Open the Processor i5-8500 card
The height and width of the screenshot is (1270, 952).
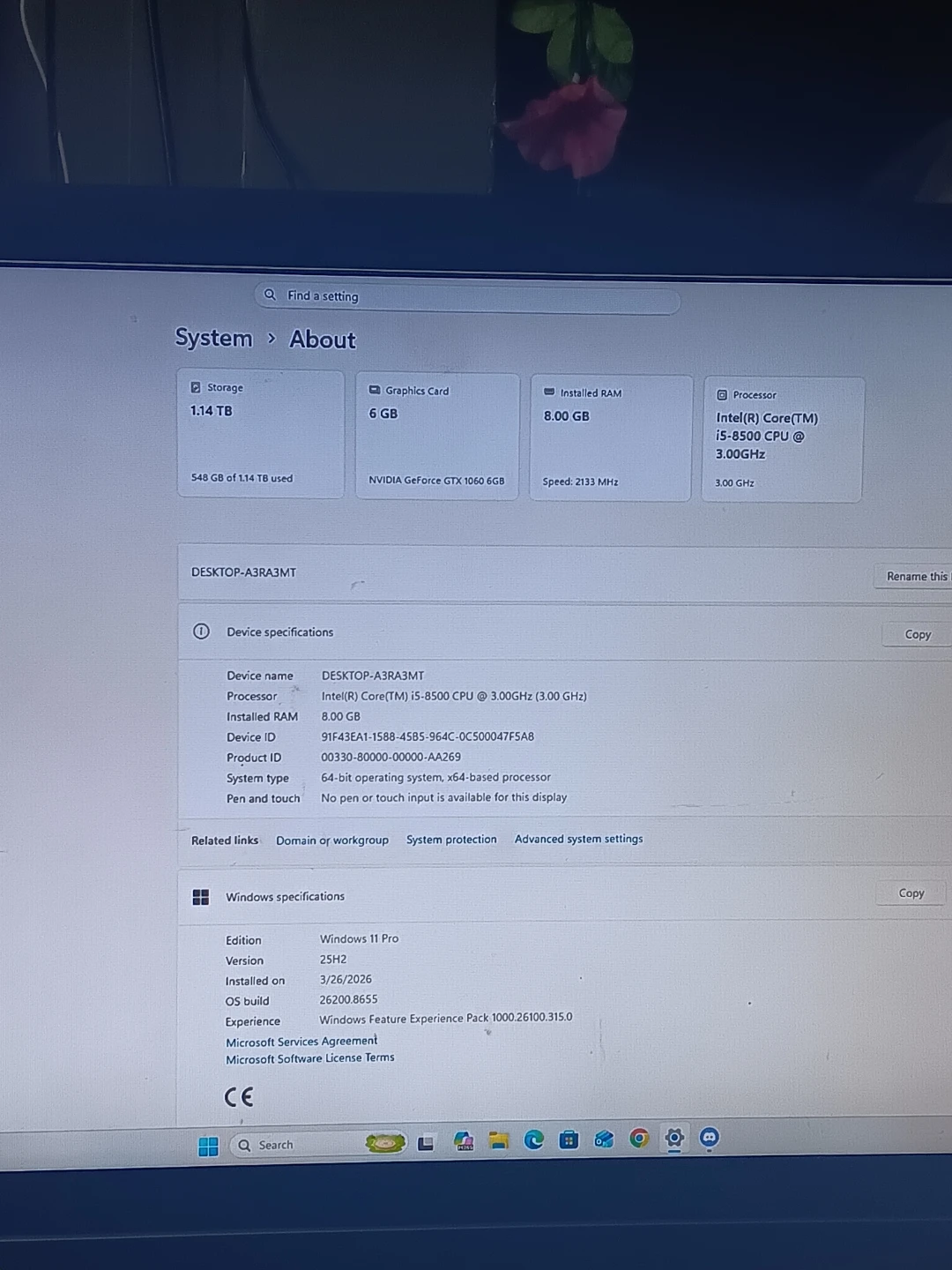pyautogui.click(x=783, y=439)
